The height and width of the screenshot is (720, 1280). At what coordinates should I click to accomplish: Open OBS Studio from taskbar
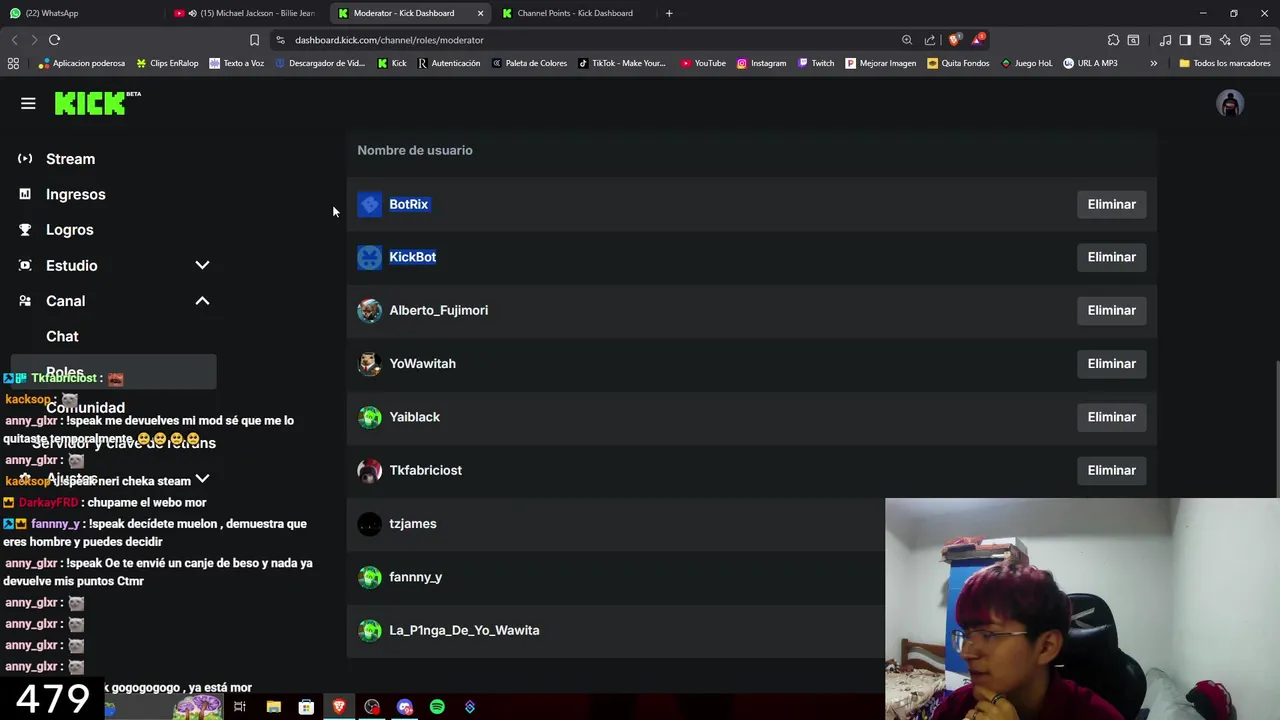tap(372, 707)
